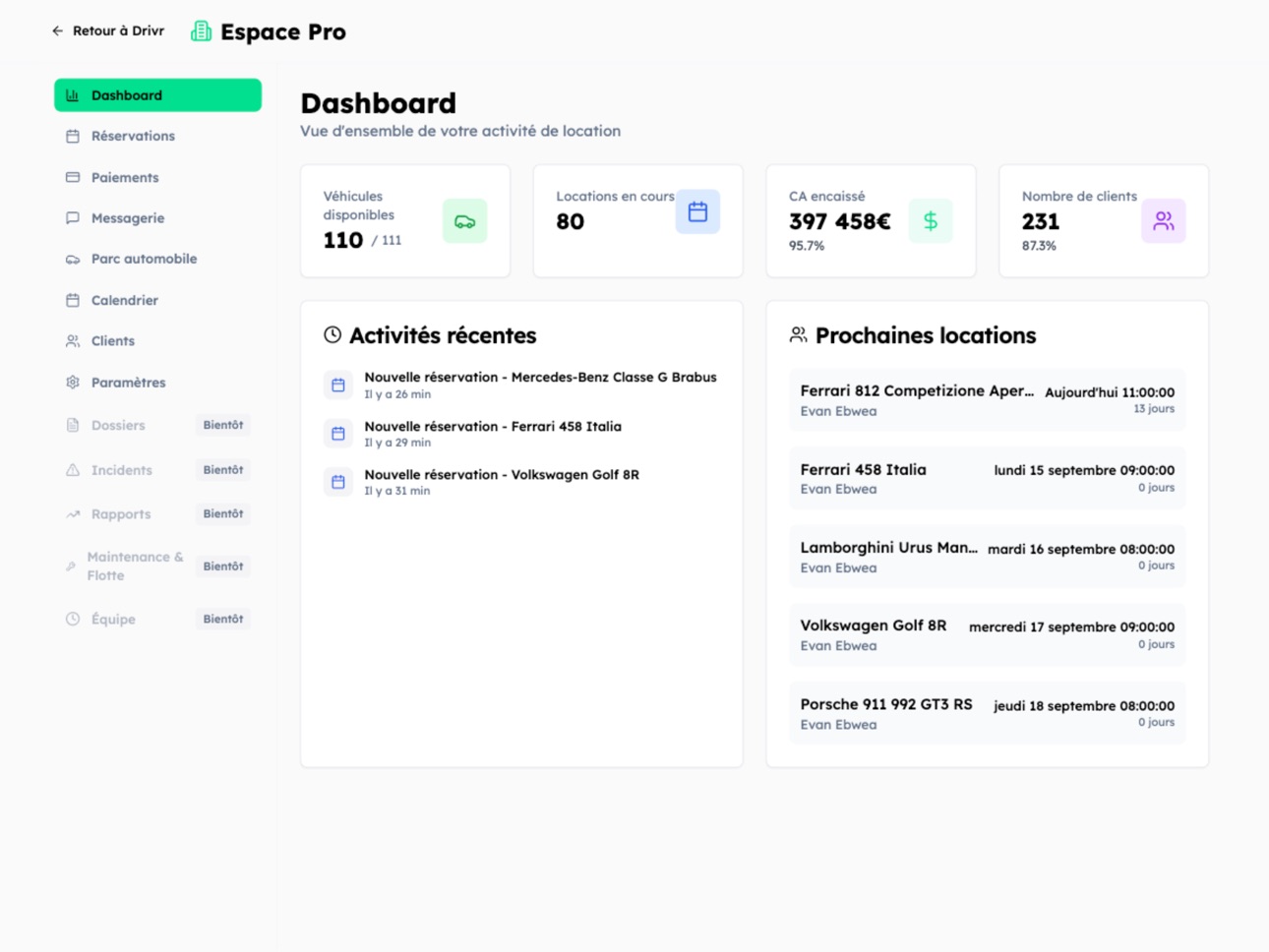The image size is (1269, 952).
Task: Click the green dollar icon in CA encaissé card
Action: click(x=931, y=221)
